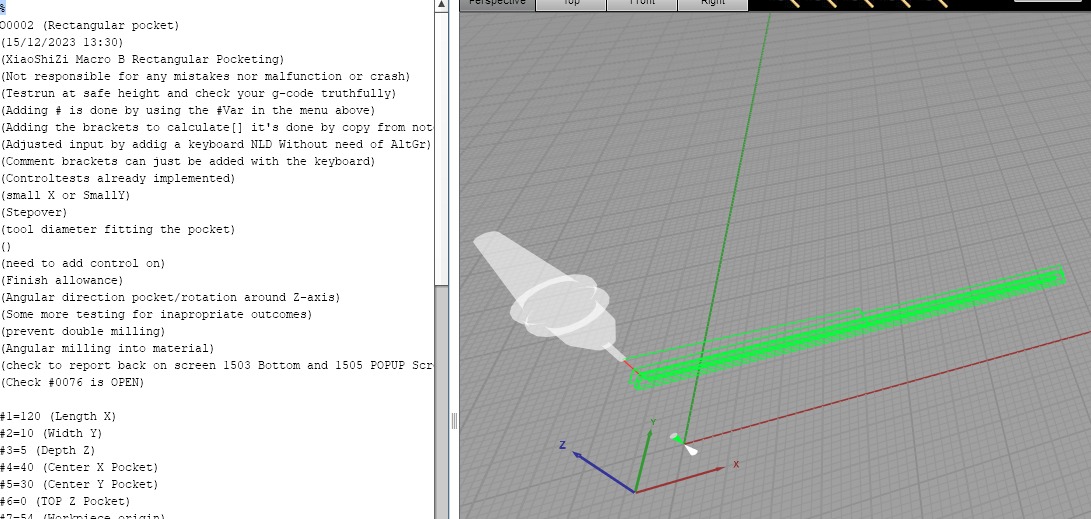This screenshot has width=1091, height=519.
Task: Click the '#5=30 (Center Y Pocket)' line
Action: pyautogui.click(x=79, y=484)
